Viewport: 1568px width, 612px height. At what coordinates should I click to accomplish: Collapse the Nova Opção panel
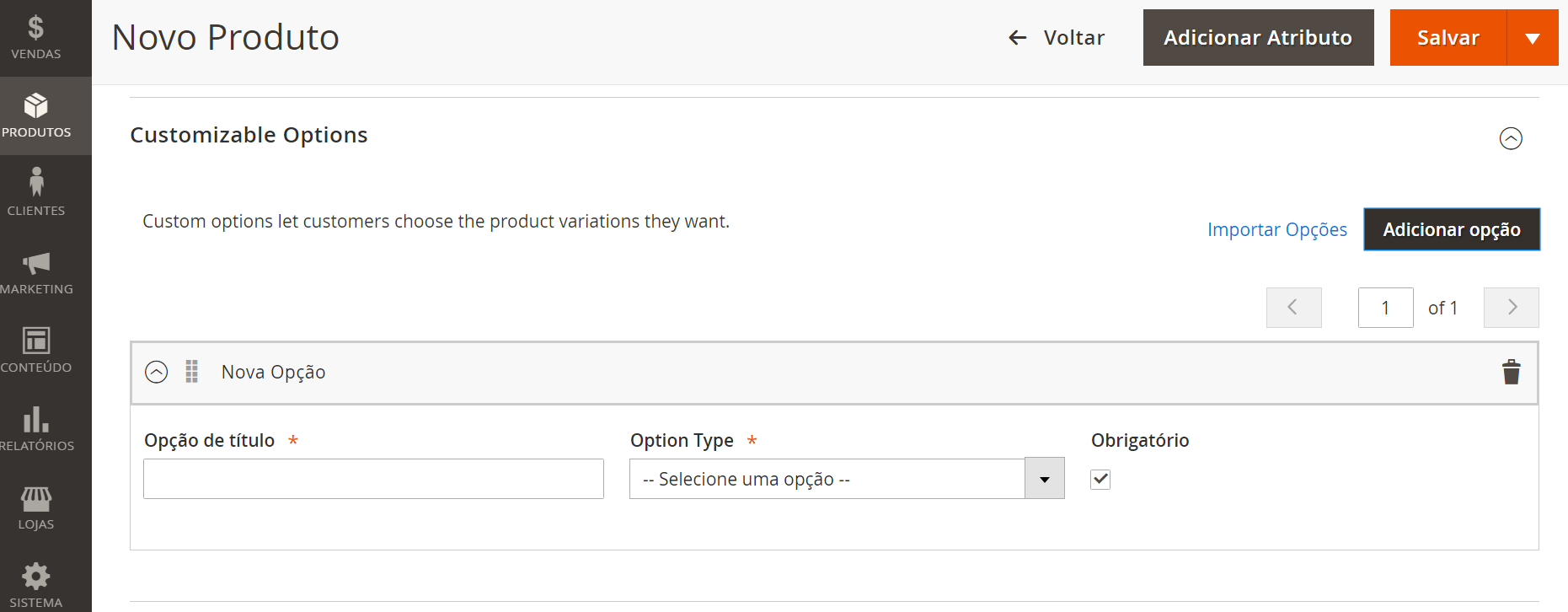click(157, 372)
